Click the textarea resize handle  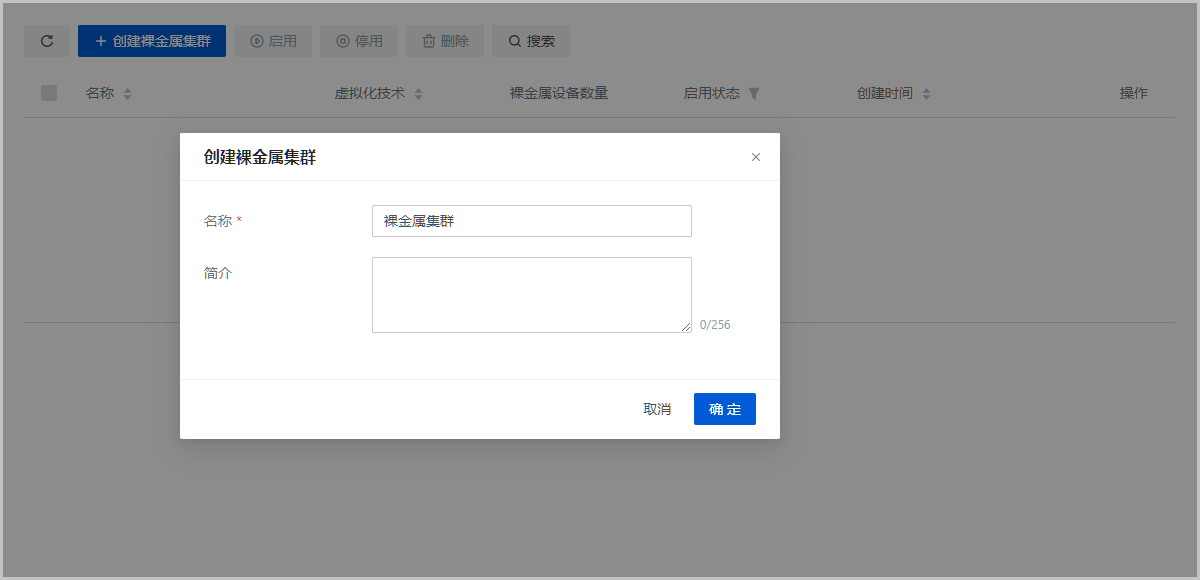[686, 327]
